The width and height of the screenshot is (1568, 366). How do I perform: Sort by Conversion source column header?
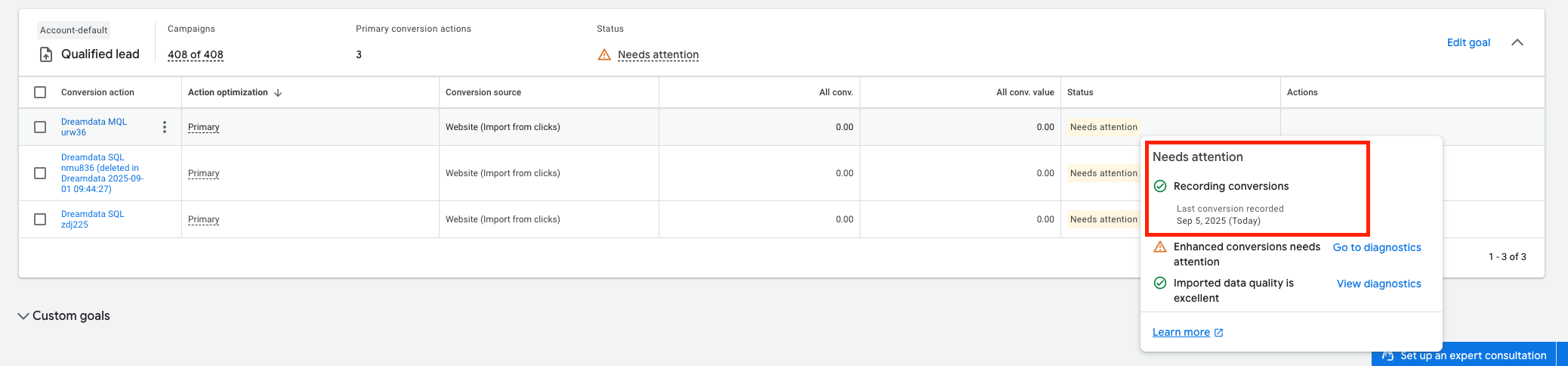pos(483,92)
